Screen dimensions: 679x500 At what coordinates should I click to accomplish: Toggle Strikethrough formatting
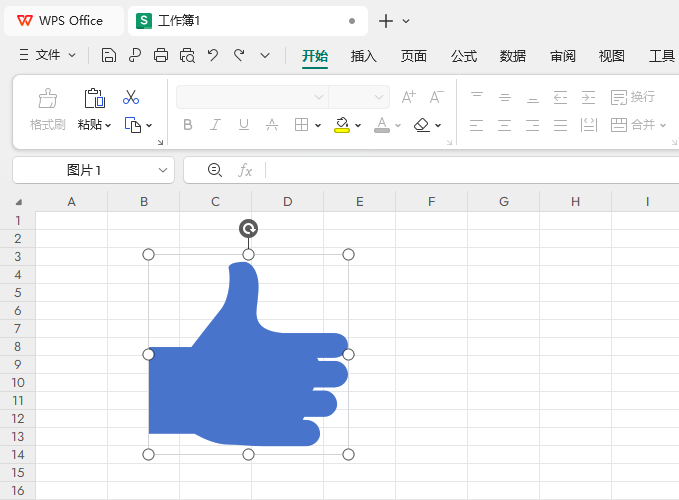[x=272, y=125]
